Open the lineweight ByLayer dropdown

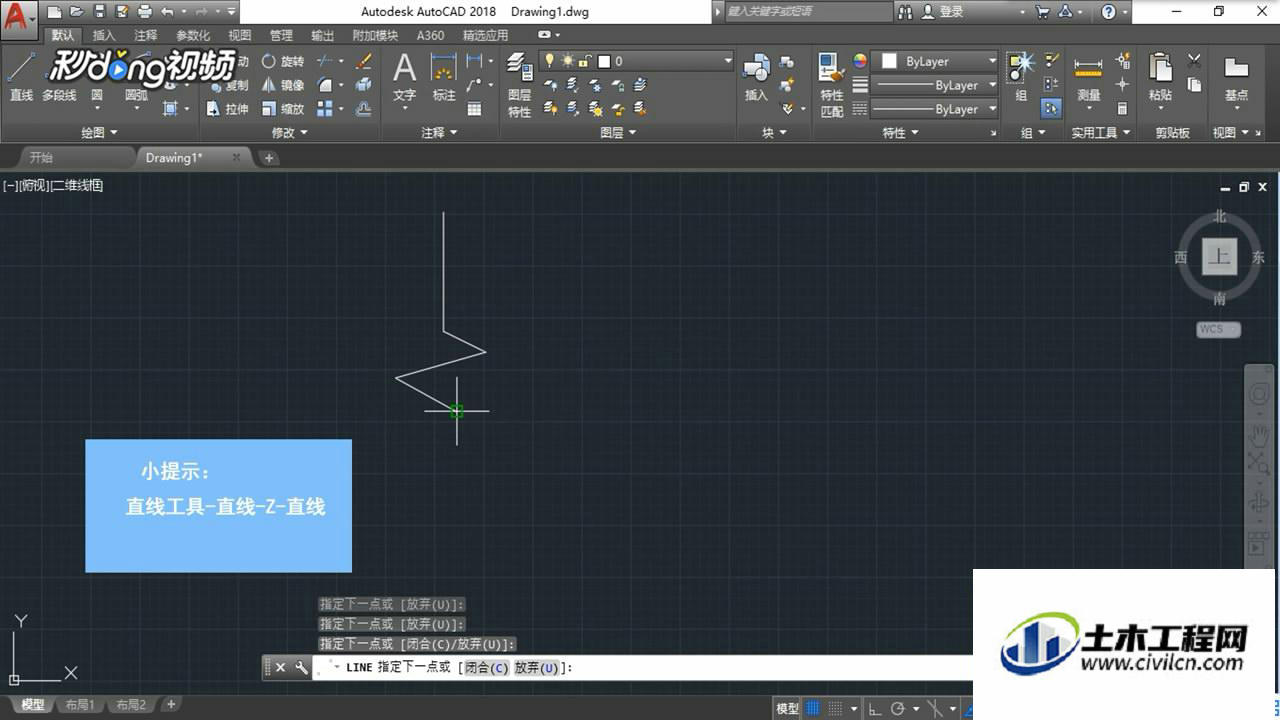(992, 85)
